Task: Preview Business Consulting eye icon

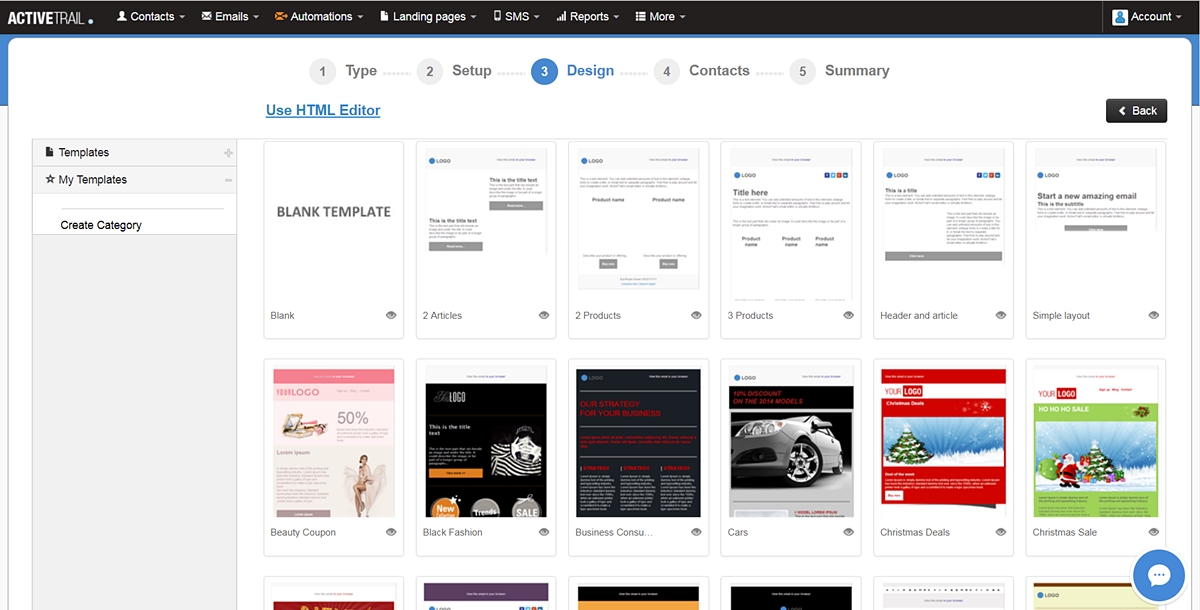Action: point(696,532)
